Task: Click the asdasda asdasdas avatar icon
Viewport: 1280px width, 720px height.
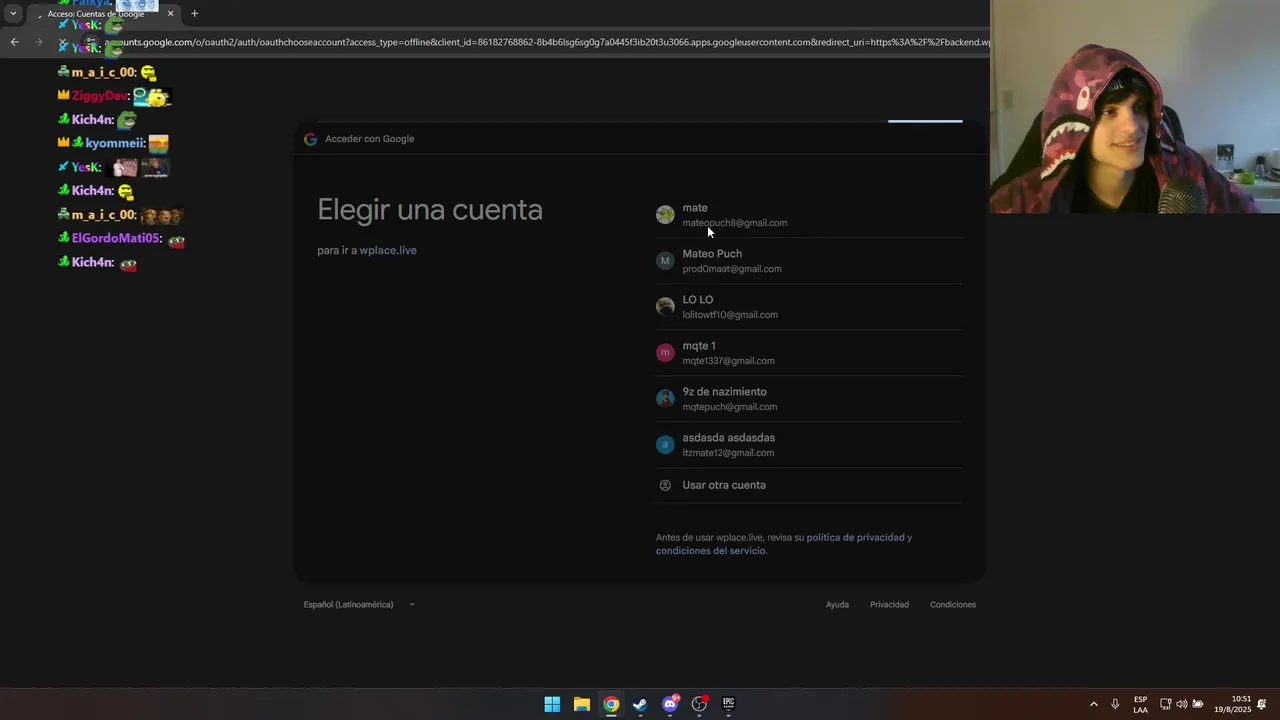Action: pos(665,445)
